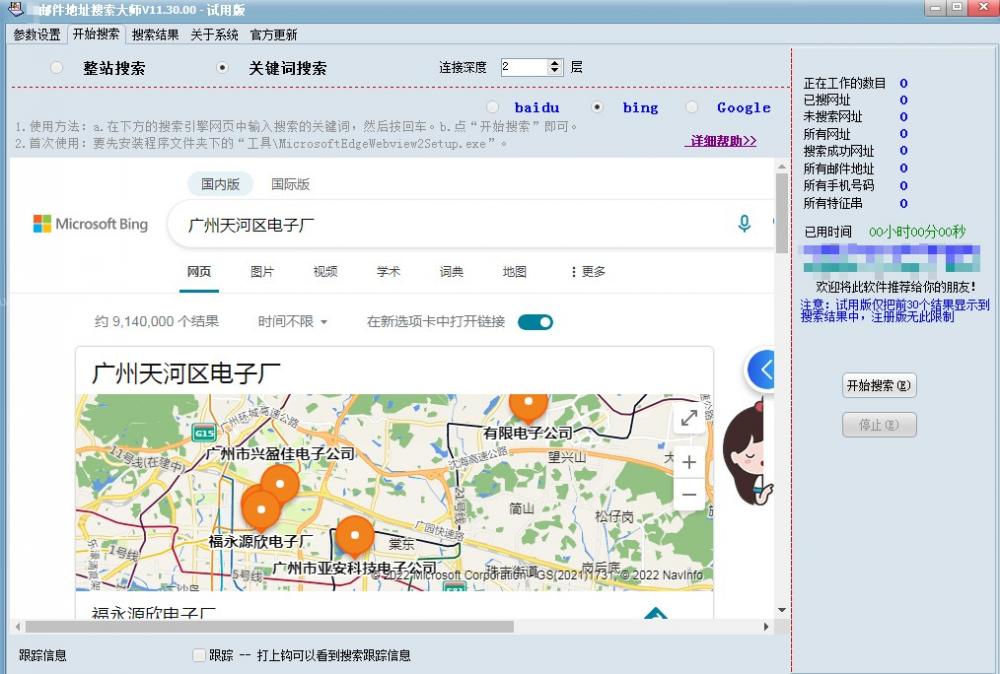Click the vertical scrollbar down arrow
Screen dimensions: 1000x674
[782, 610]
